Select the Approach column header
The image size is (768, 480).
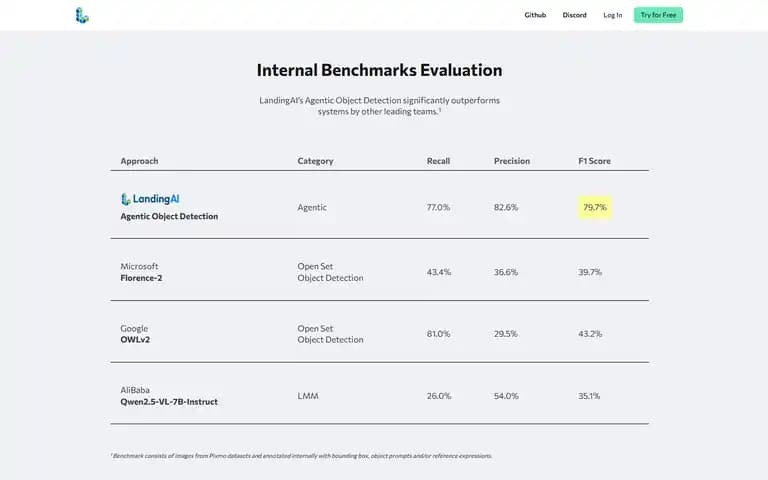(x=139, y=161)
